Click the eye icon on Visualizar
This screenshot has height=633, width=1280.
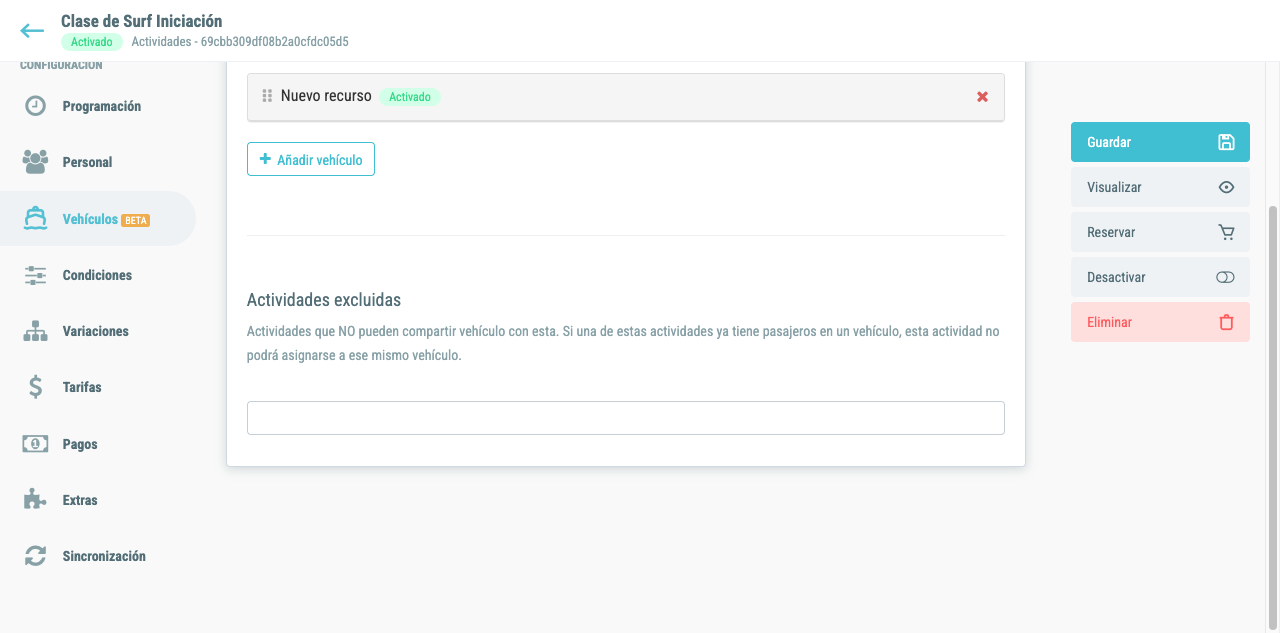(x=1226, y=187)
